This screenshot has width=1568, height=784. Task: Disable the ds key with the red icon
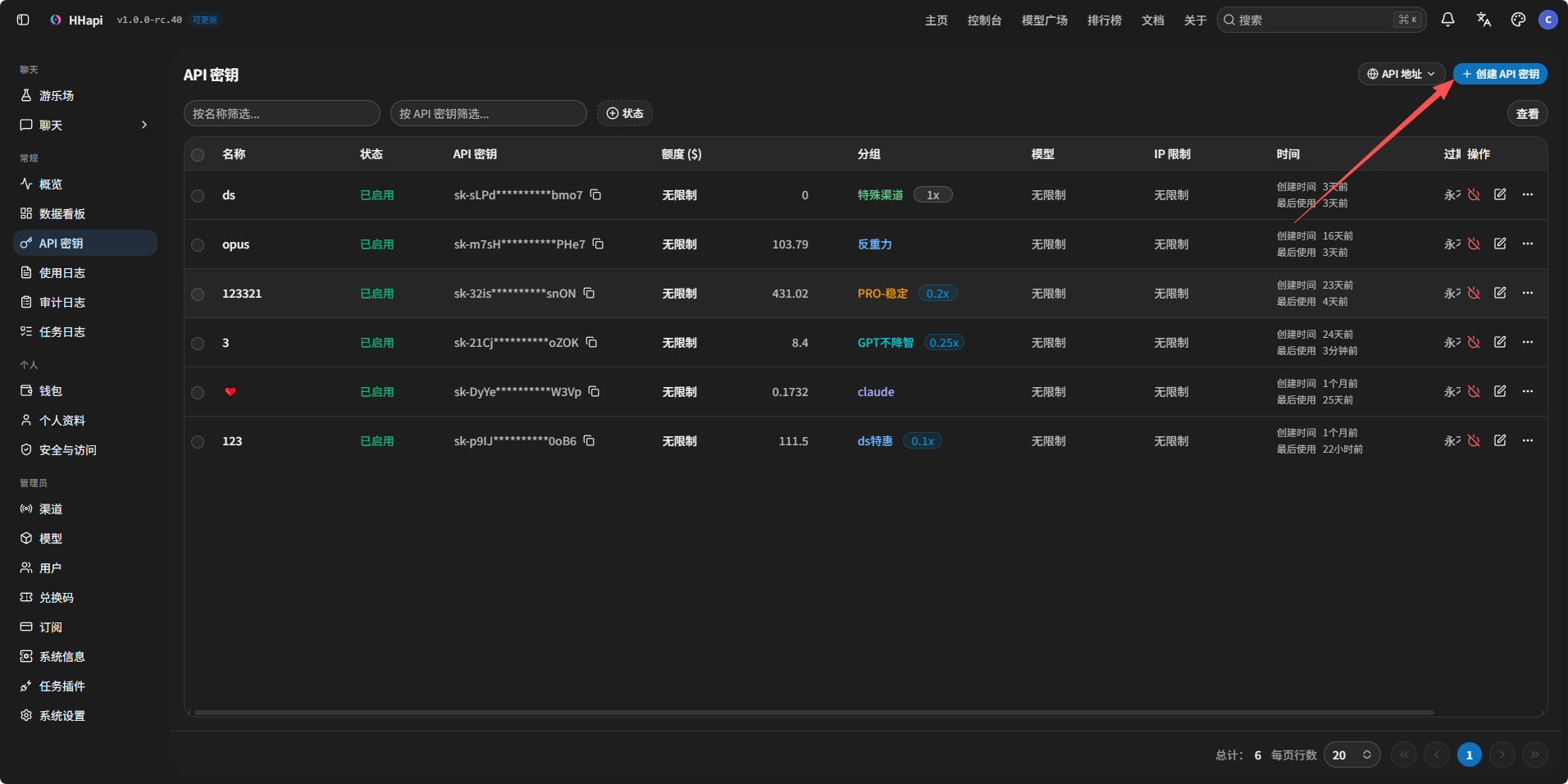[1474, 194]
